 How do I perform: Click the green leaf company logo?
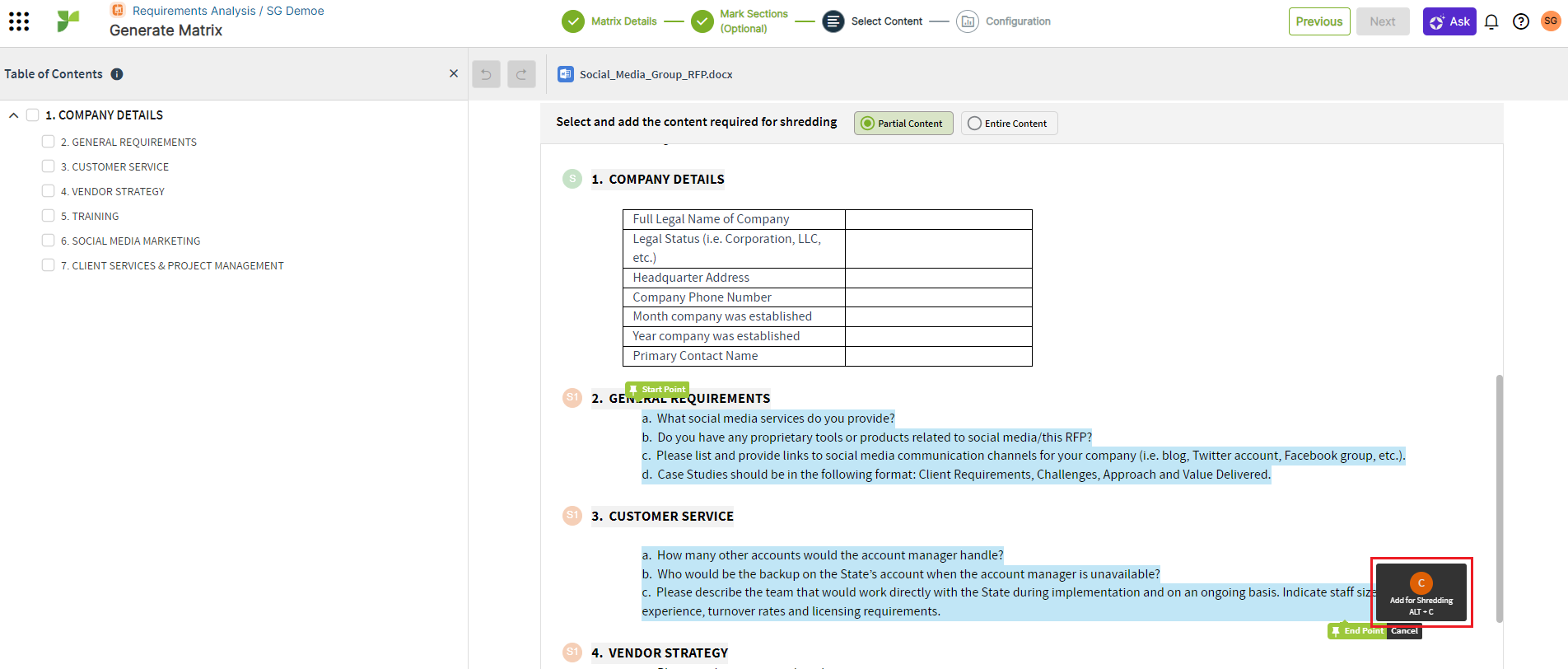pyautogui.click(x=68, y=21)
